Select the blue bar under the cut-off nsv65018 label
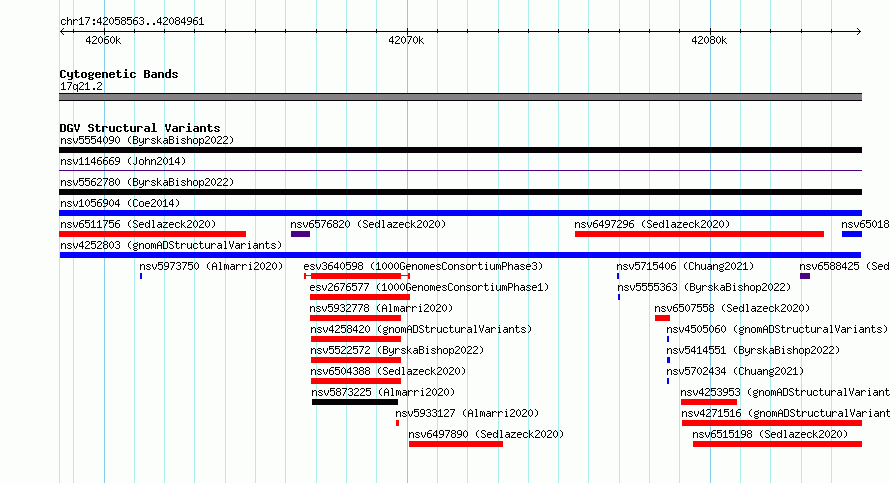 click(852, 234)
